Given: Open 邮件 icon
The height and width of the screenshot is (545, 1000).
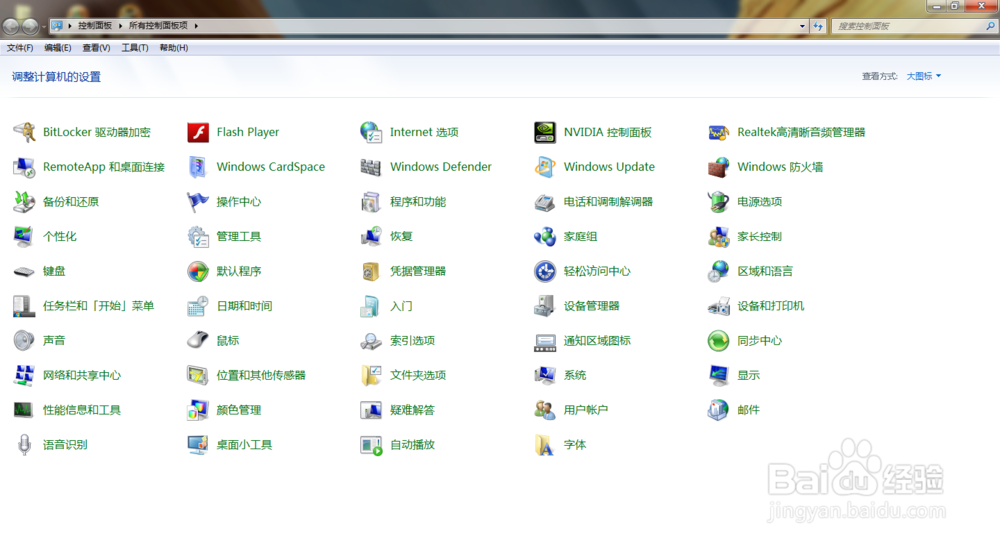Looking at the screenshot, I should coord(718,410).
